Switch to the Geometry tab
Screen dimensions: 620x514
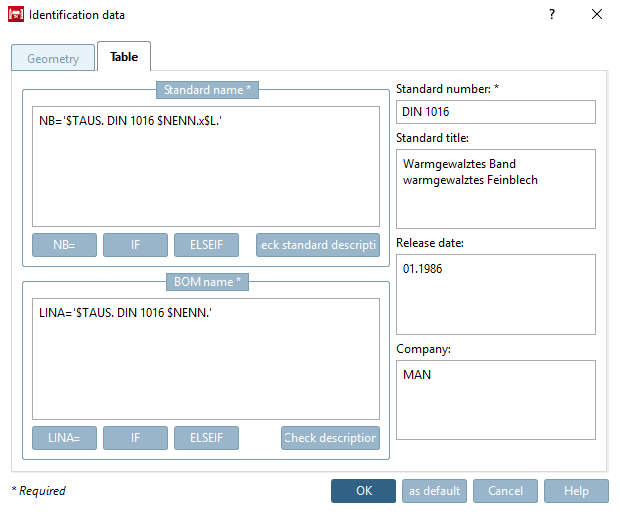(53, 58)
